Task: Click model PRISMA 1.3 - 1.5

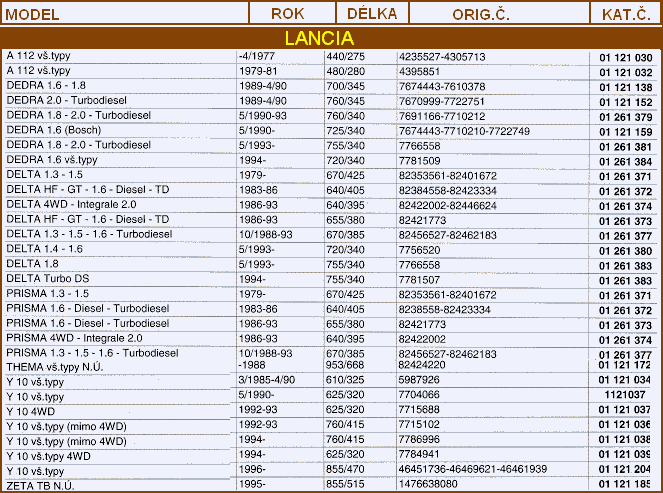Action: click(x=47, y=293)
